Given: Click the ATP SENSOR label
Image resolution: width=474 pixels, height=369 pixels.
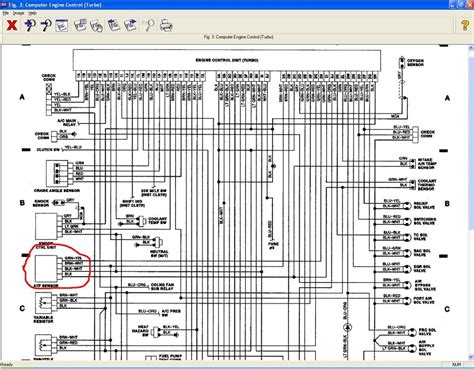Looking at the screenshot, I should point(46,286).
